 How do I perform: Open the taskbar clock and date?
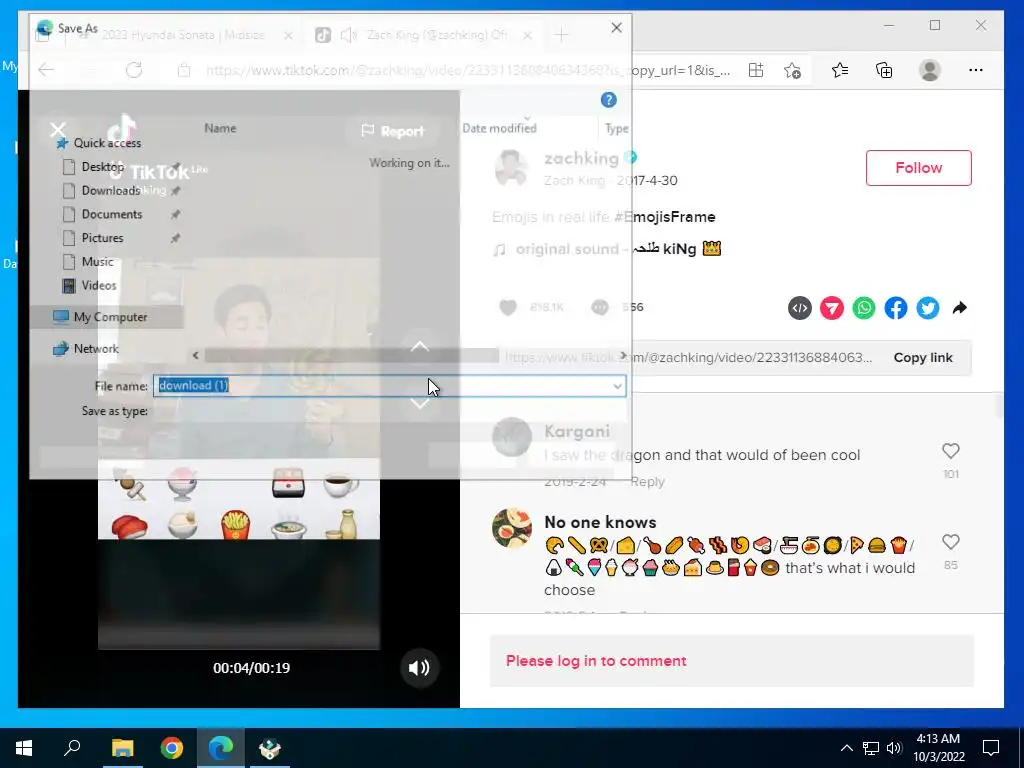tap(938, 748)
